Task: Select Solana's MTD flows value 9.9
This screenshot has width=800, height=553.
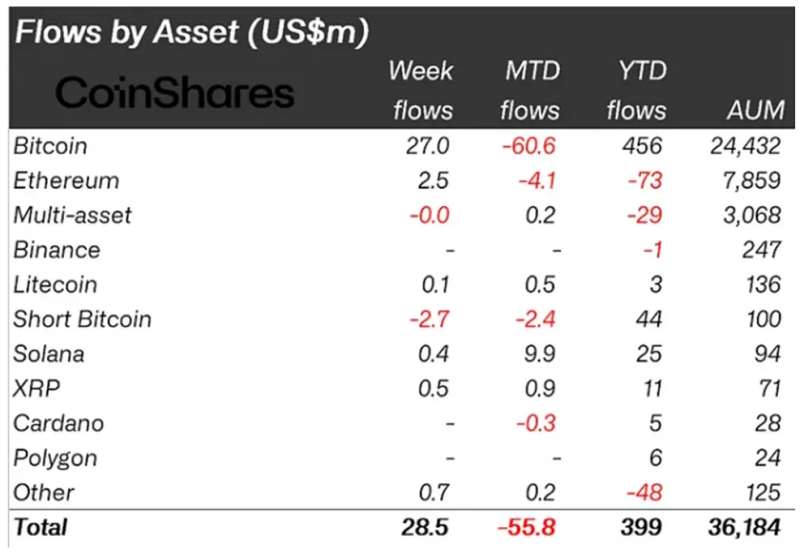Action: (540, 354)
